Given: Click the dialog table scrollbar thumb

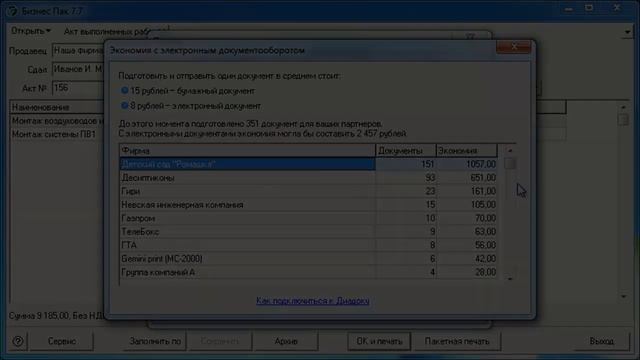Looking at the screenshot, I should (510, 164).
